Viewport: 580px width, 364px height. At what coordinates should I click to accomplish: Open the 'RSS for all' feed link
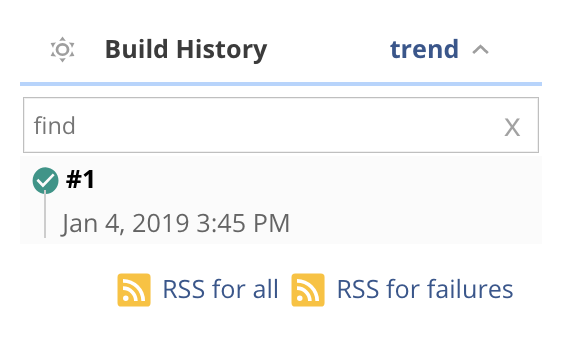coord(220,289)
